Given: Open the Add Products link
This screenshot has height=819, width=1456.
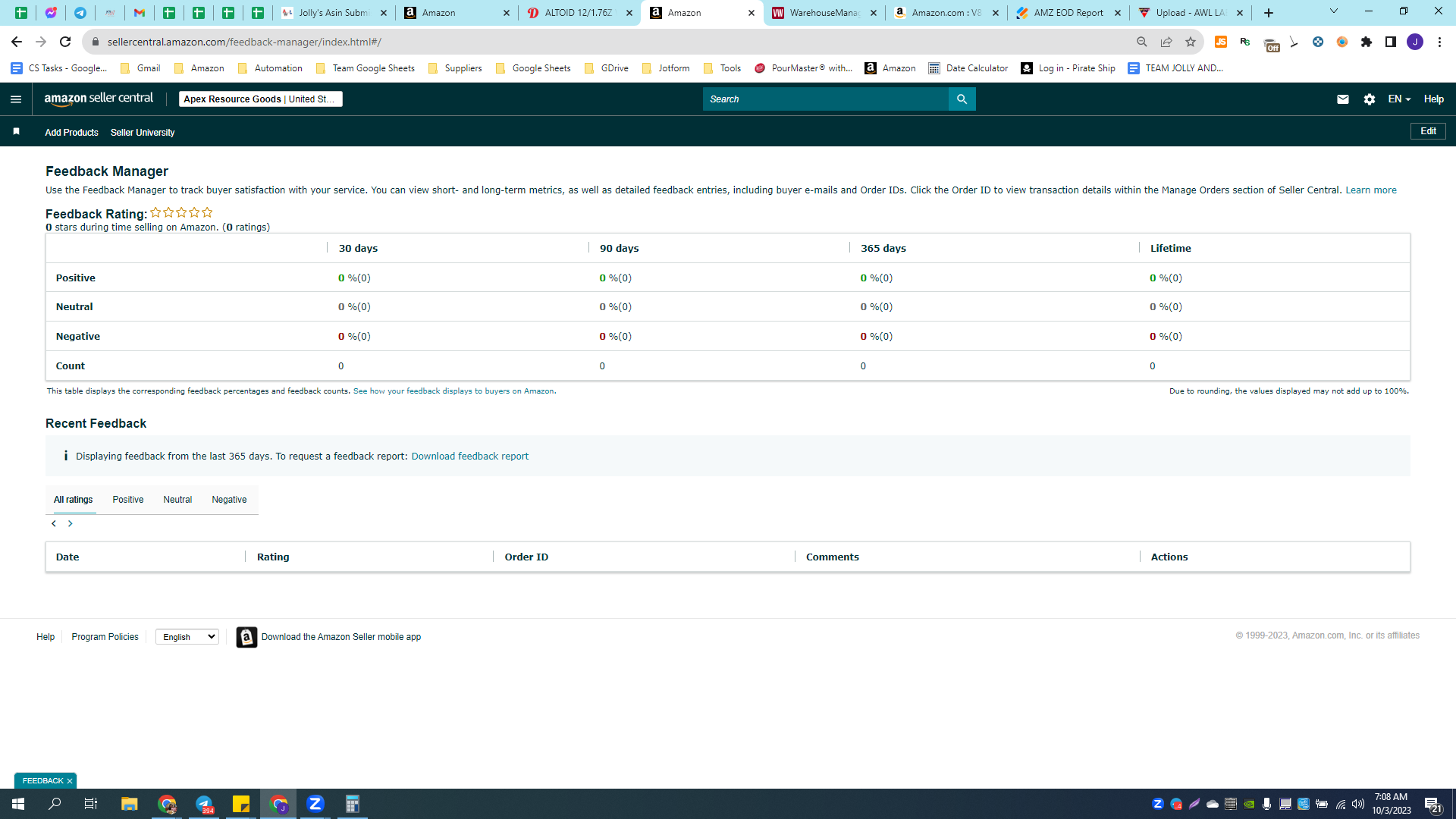Looking at the screenshot, I should (x=71, y=133).
